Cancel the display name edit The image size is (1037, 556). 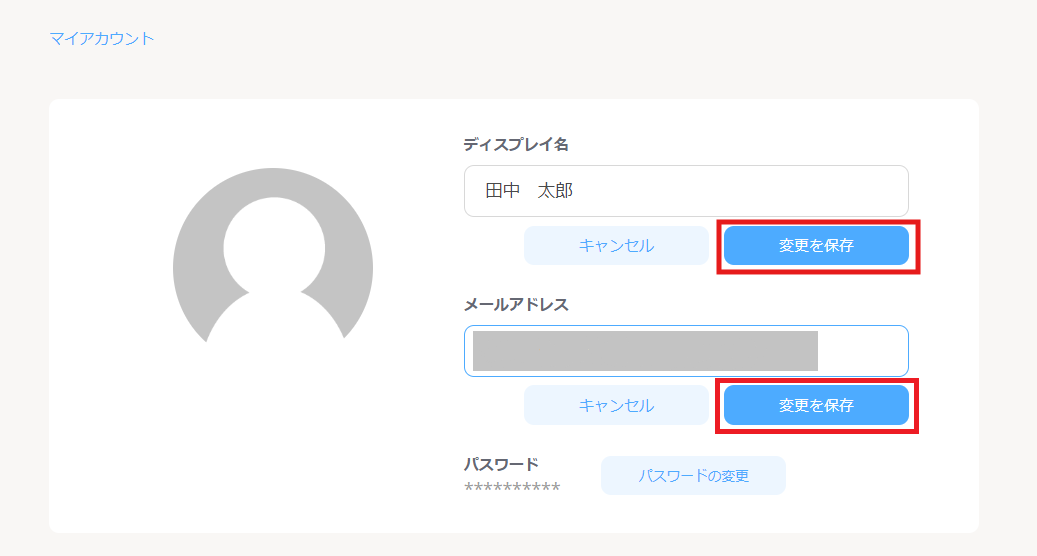616,246
